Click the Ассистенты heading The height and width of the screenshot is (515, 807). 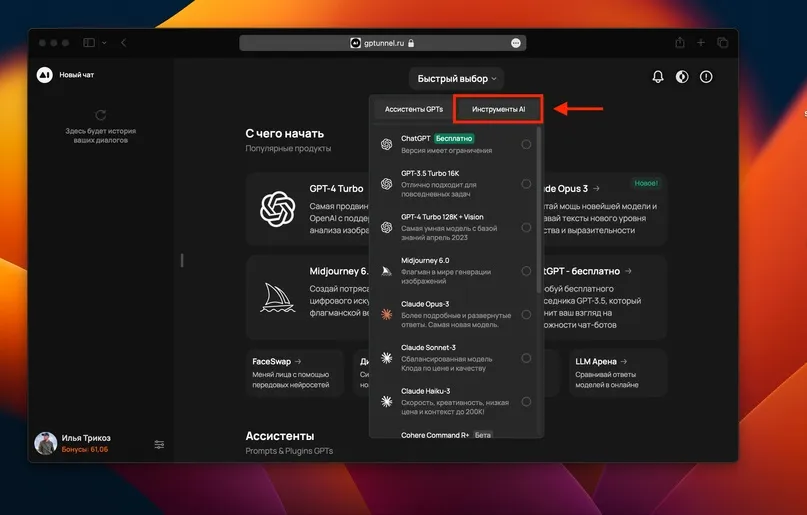coord(279,436)
